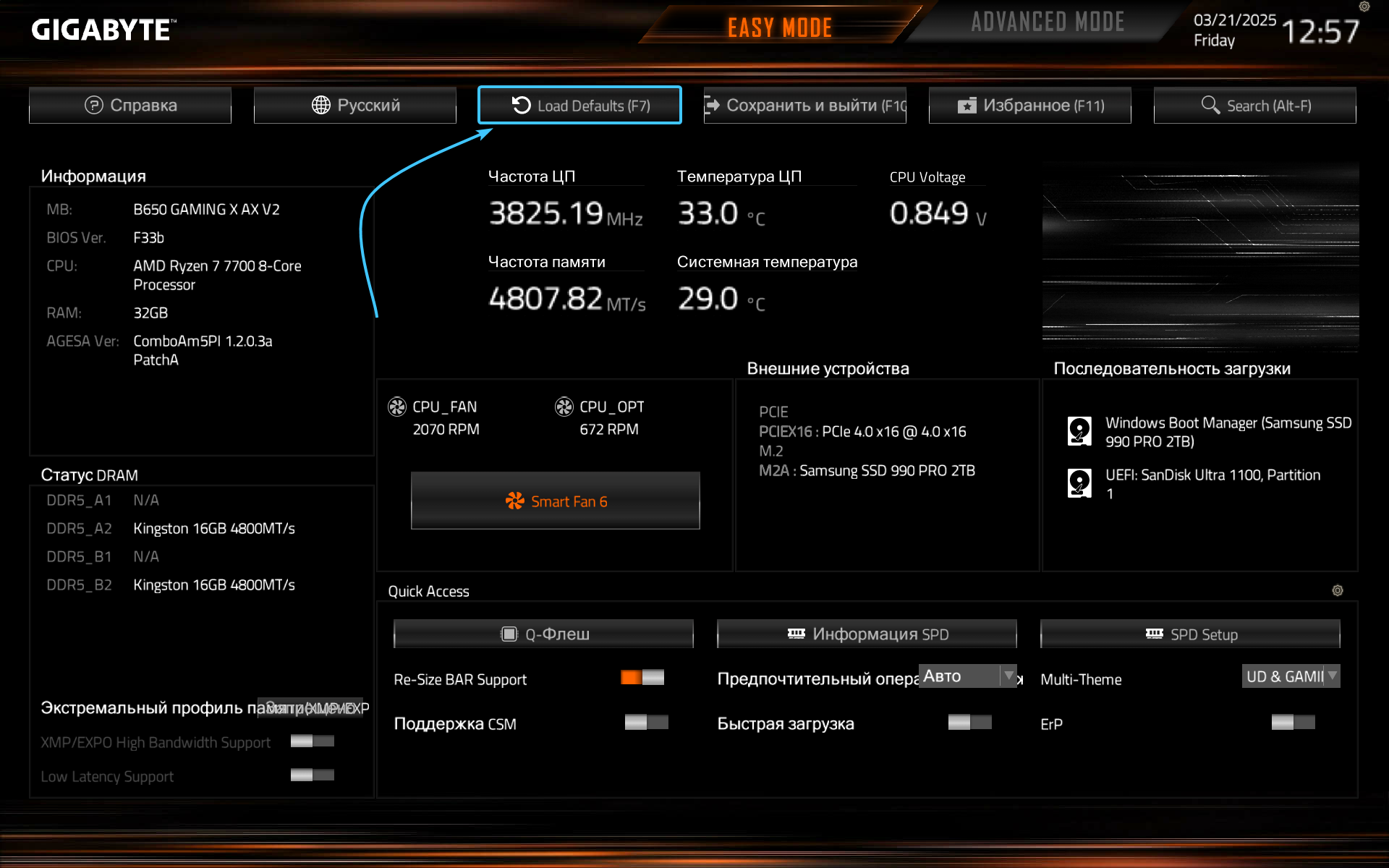Click memory icon in Информация SPD button

(x=797, y=634)
